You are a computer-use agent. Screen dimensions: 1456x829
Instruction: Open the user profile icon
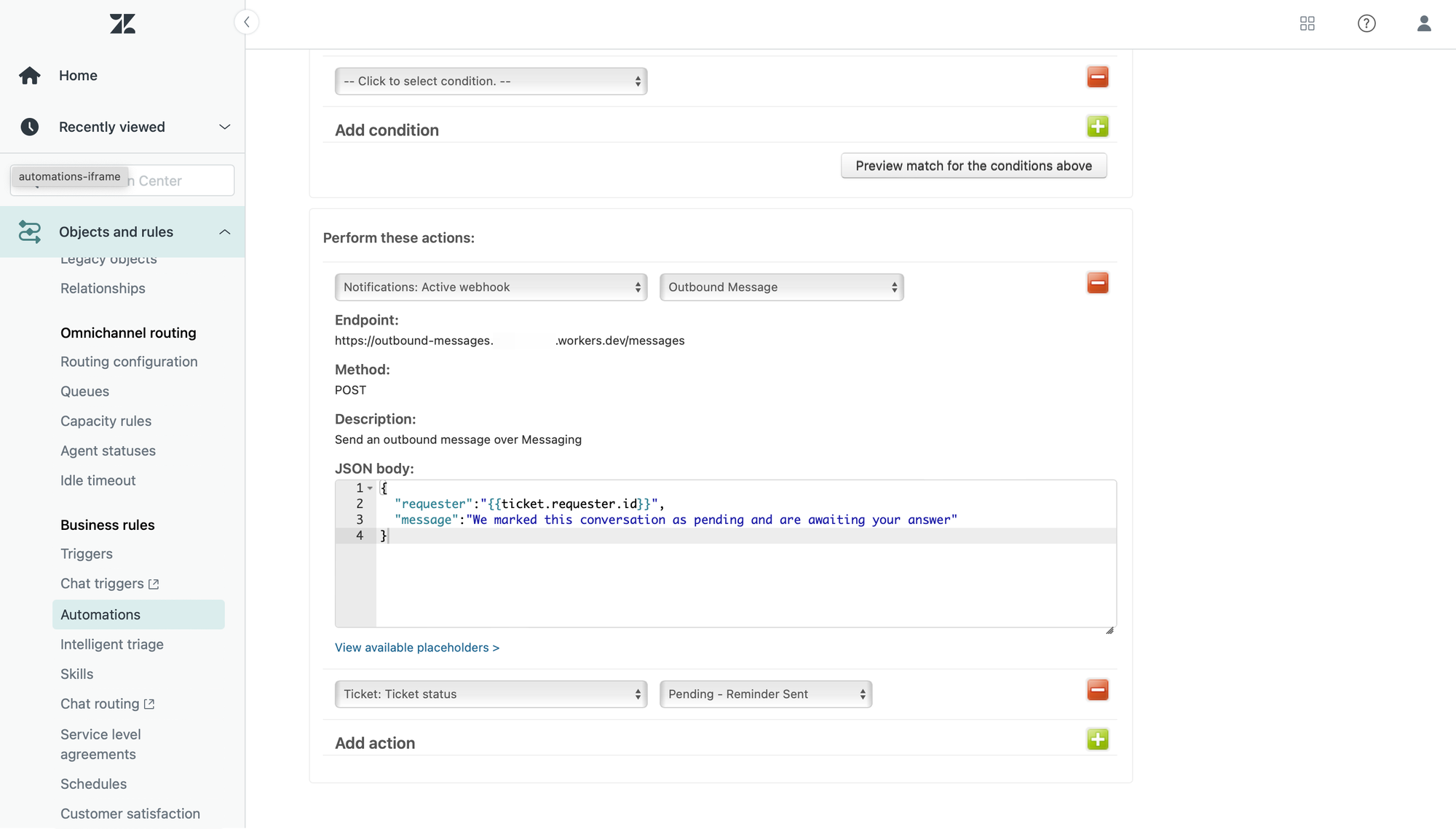(x=1424, y=24)
